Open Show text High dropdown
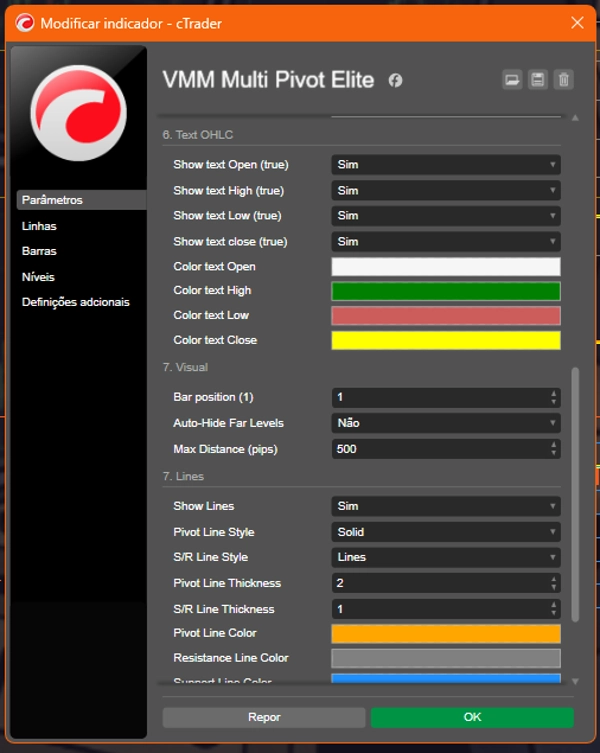Screen dimensions: 600x753 tap(446, 191)
